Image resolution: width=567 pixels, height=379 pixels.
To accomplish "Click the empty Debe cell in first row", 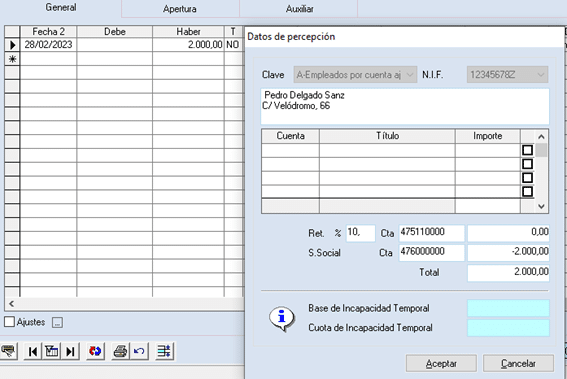I will 115,45.
